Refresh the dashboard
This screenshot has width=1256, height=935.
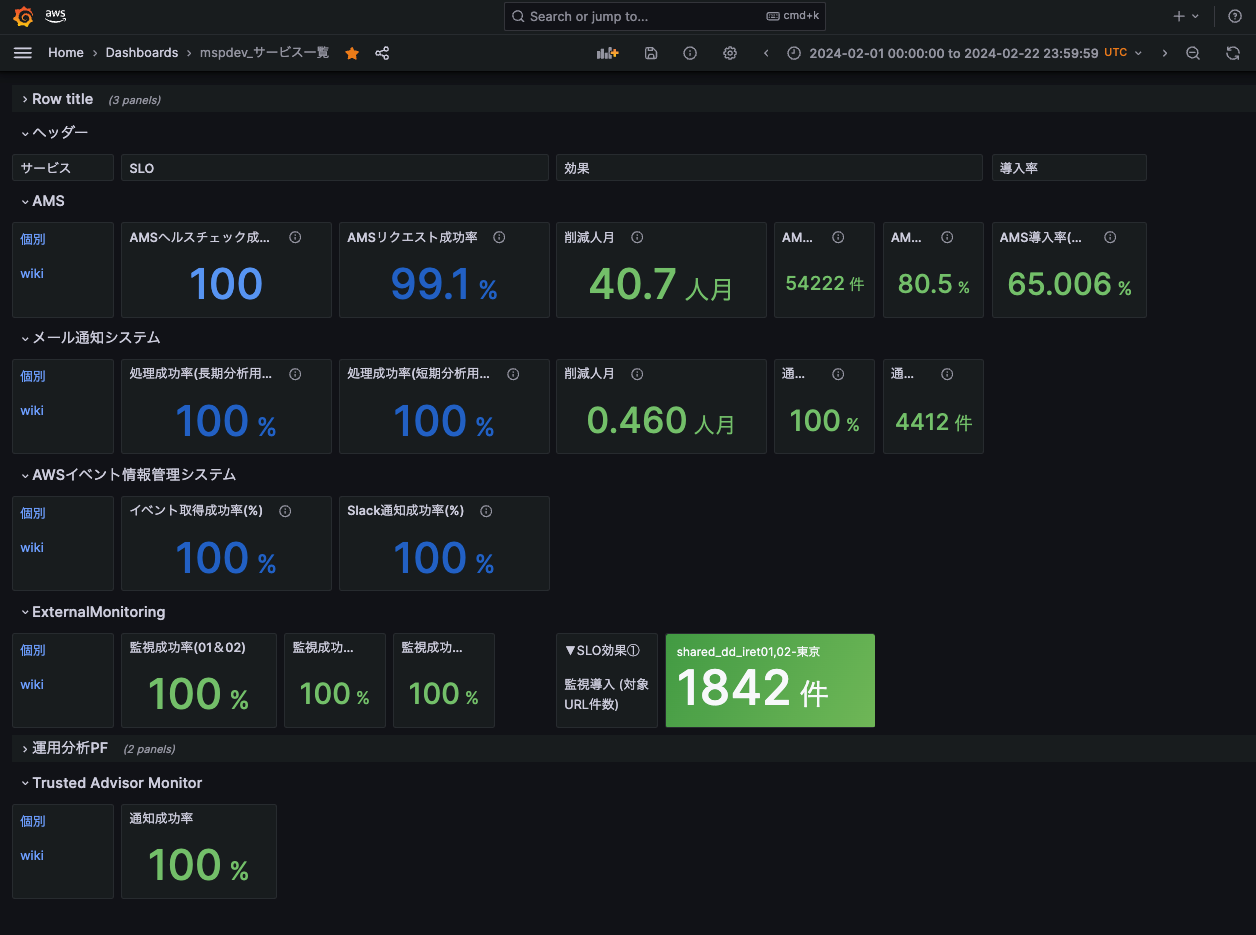(1233, 53)
